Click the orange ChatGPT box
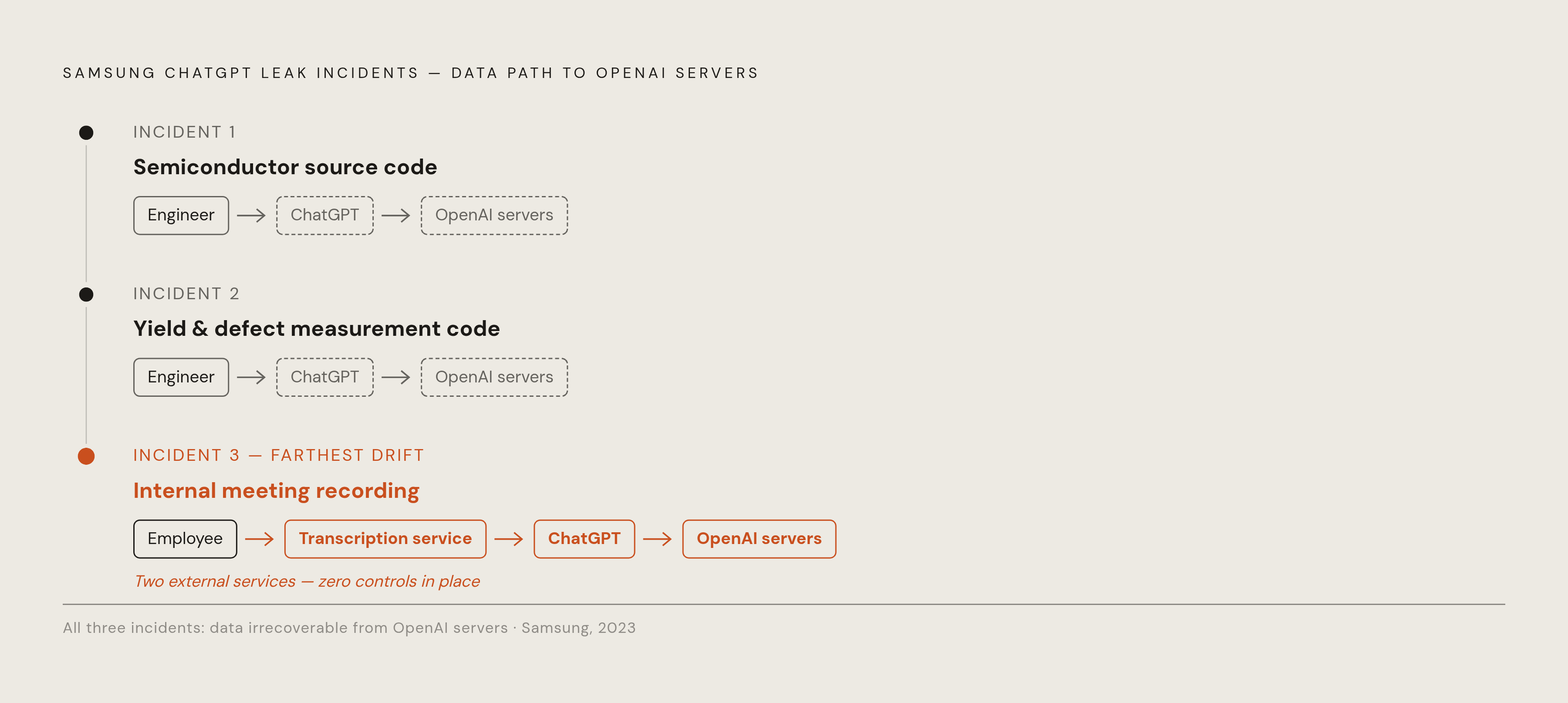The width and height of the screenshot is (1568, 703). [585, 539]
